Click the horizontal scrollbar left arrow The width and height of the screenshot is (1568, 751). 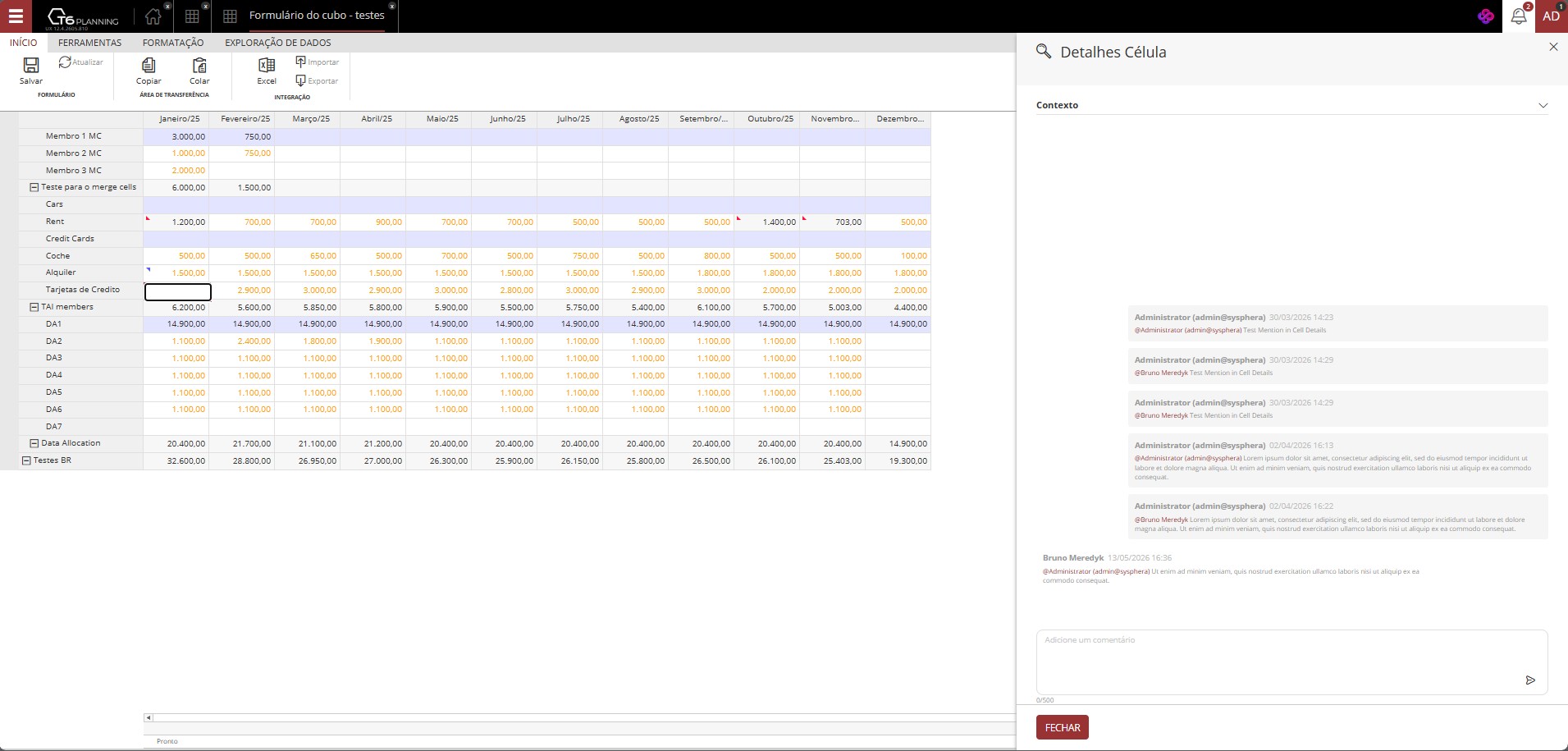pos(149,717)
